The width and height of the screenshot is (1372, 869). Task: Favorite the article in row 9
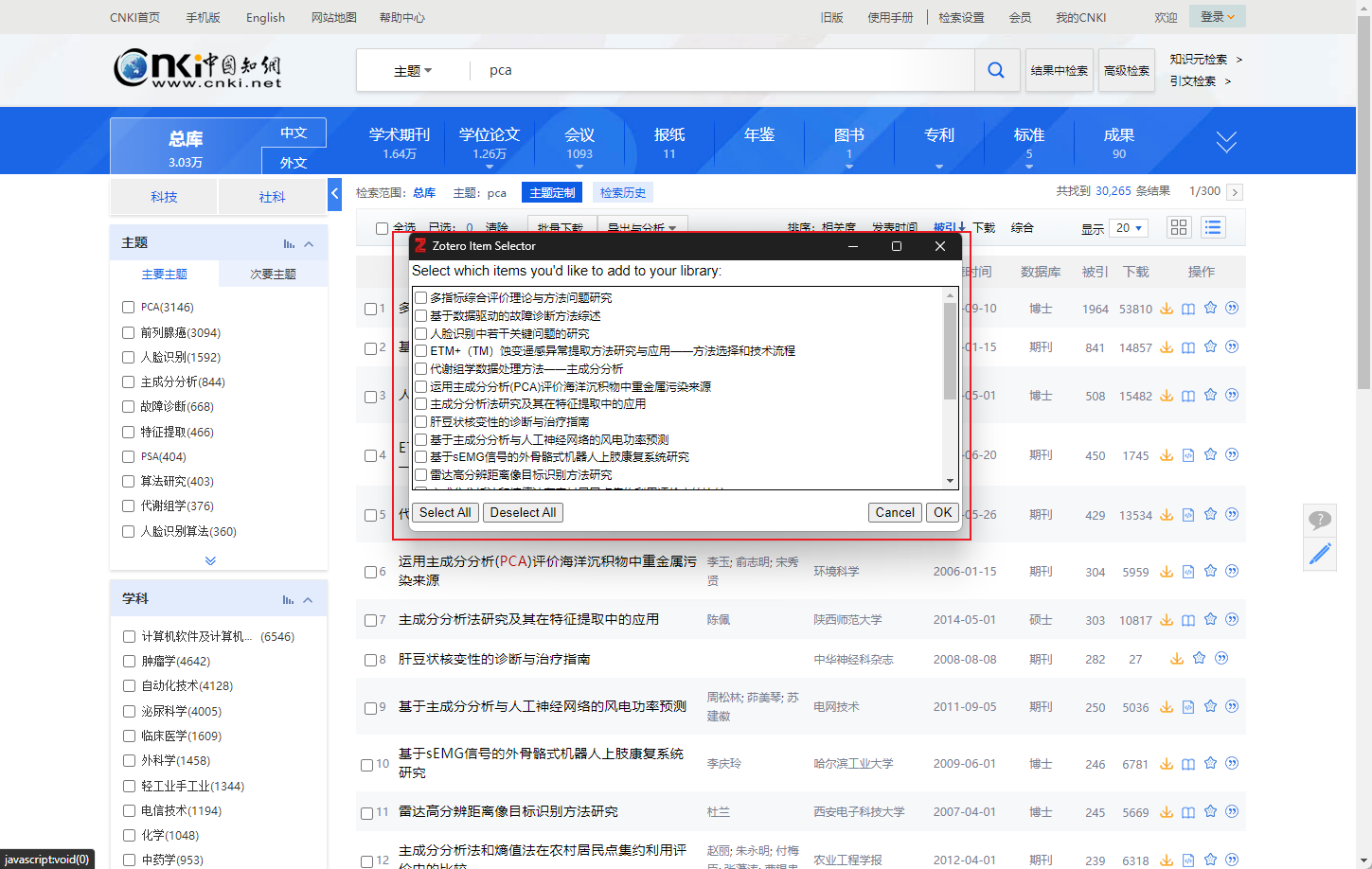click(1210, 706)
